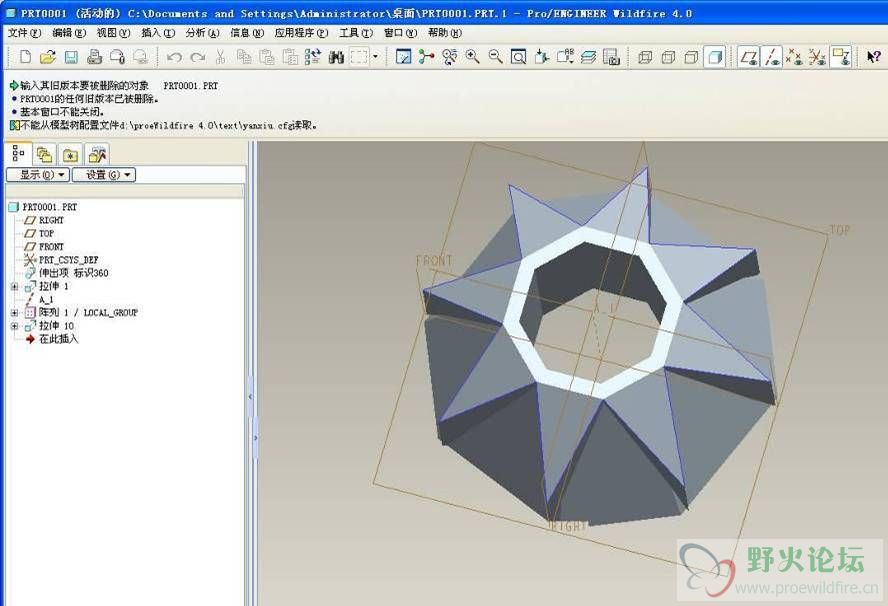Open the layers tool
Viewport: 888px width, 606px height.
click(588, 57)
